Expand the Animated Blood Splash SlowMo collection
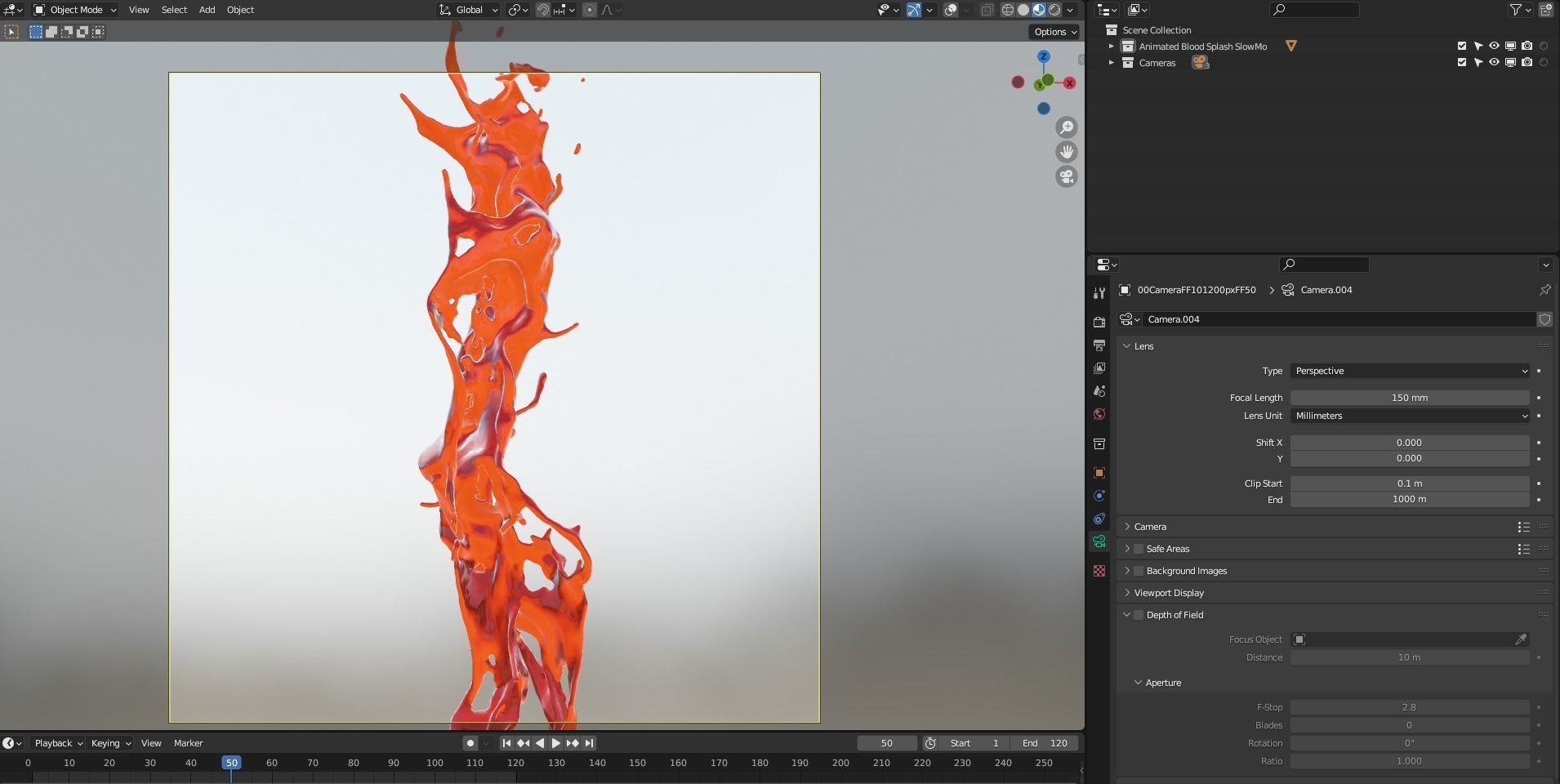Viewport: 1560px width, 784px height. (x=1111, y=47)
